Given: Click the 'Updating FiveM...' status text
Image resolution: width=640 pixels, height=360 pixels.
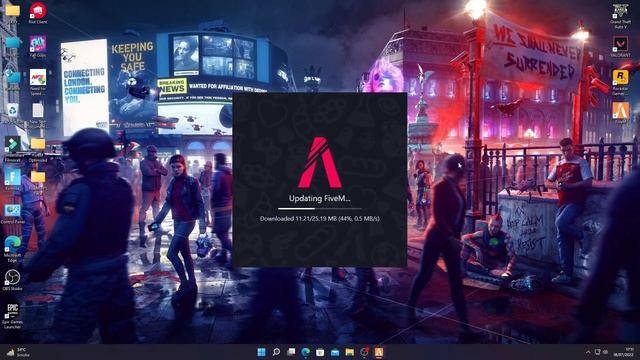Looking at the screenshot, I should click(320, 198).
